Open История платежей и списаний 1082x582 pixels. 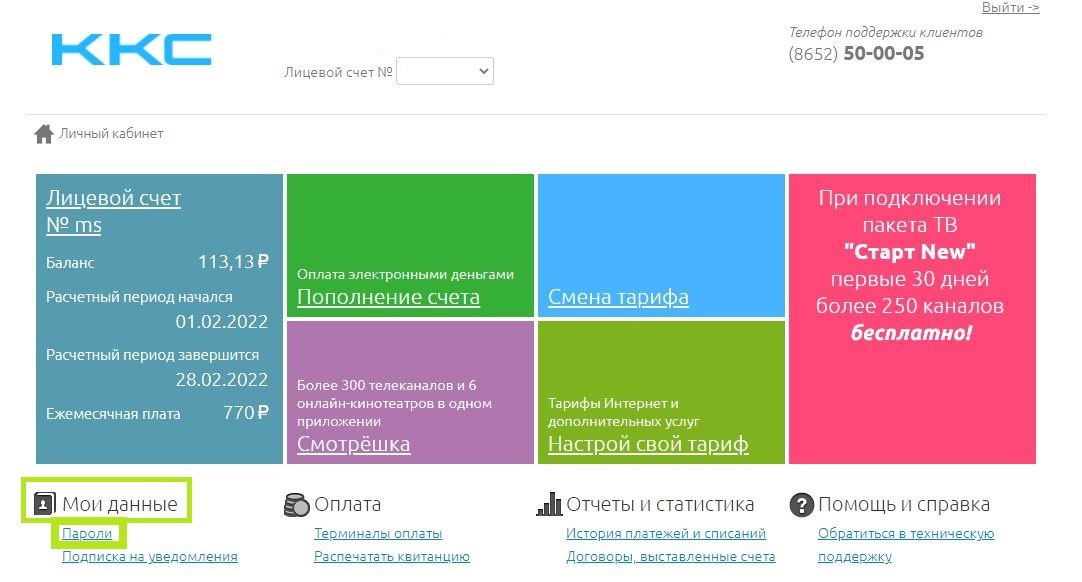[x=665, y=534]
